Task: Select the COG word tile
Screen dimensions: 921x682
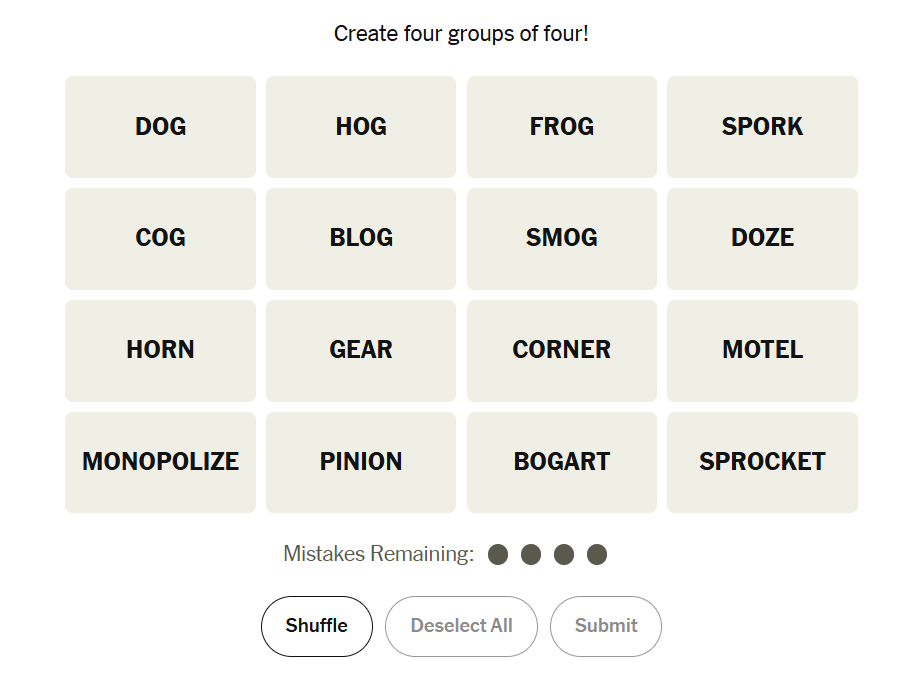Action: pyautogui.click(x=160, y=238)
